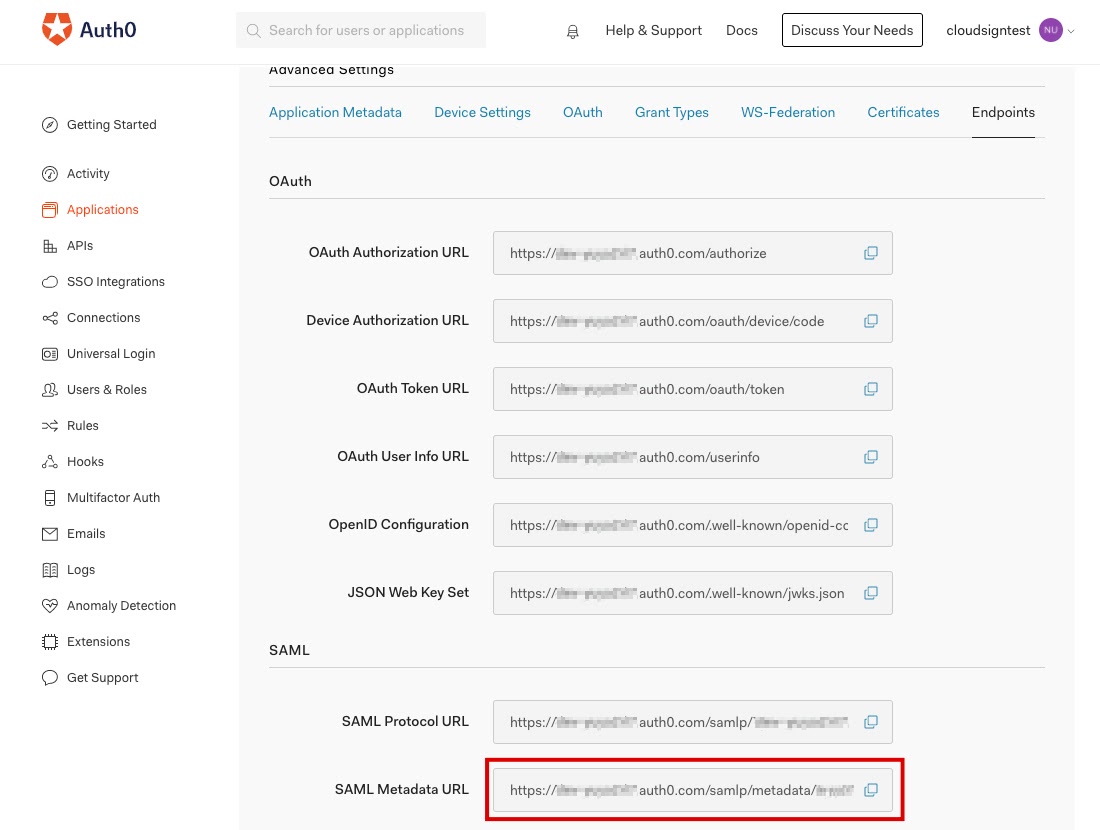Select the Application Metadata tab
This screenshot has width=1100, height=830.
tap(335, 112)
